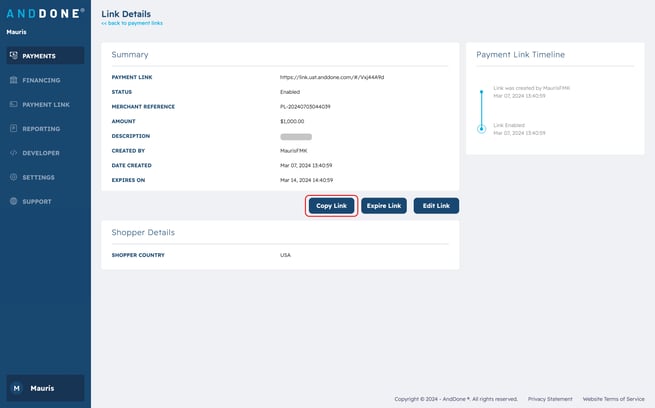Click the Copy Link button
The image size is (655, 408).
331,206
